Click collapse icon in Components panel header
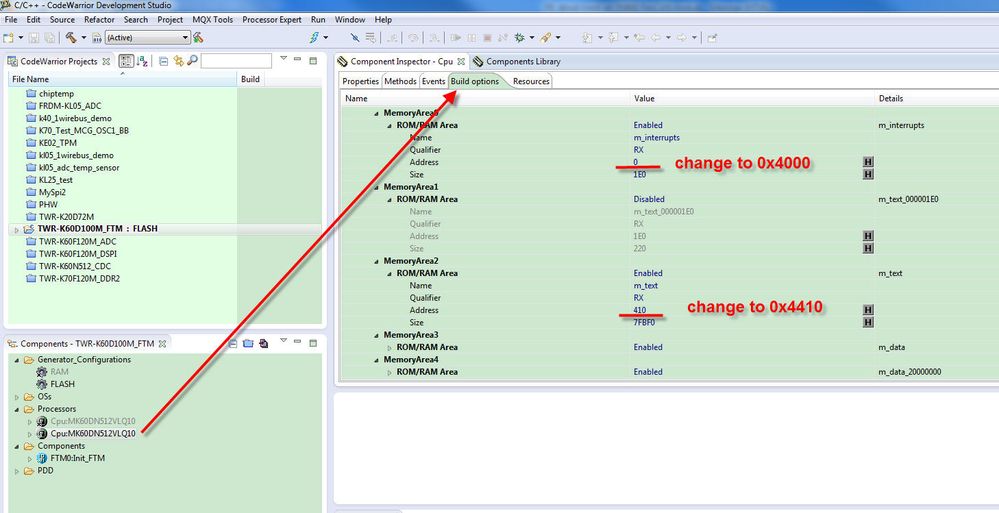This screenshot has width=999, height=513. click(x=233, y=343)
